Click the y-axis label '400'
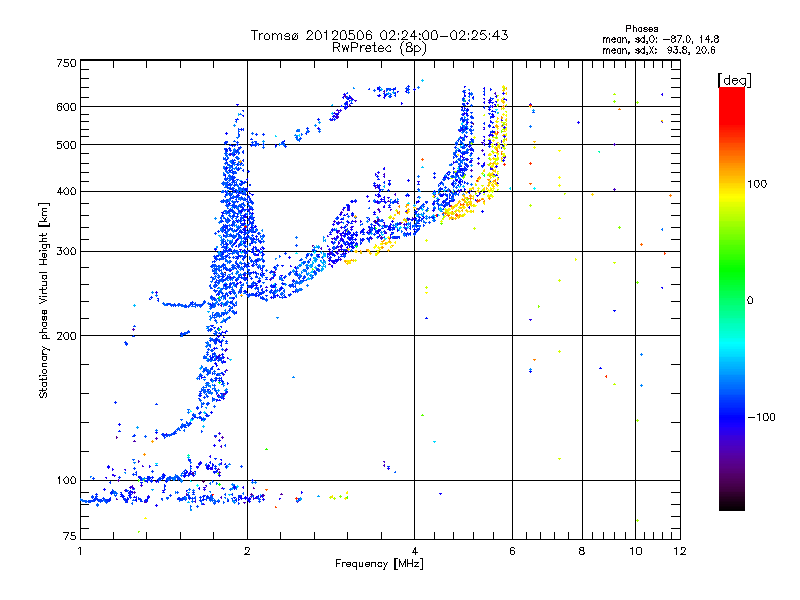The image size is (800, 600). 66,192
